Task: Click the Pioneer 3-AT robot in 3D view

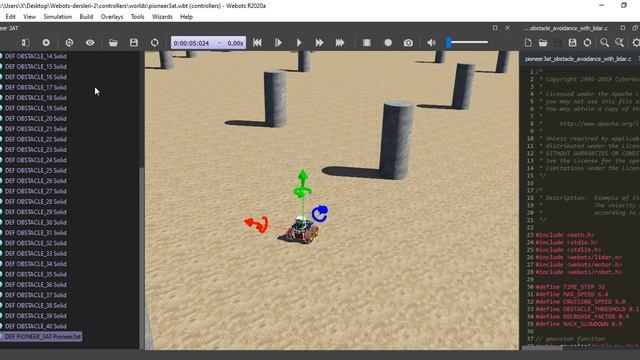Action: (x=302, y=231)
